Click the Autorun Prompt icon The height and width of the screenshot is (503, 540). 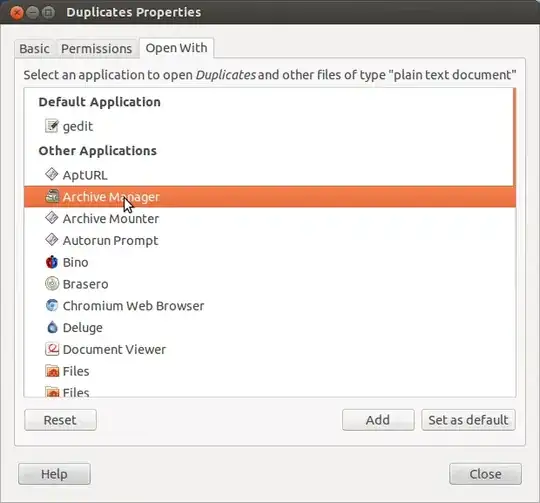tap(52, 240)
